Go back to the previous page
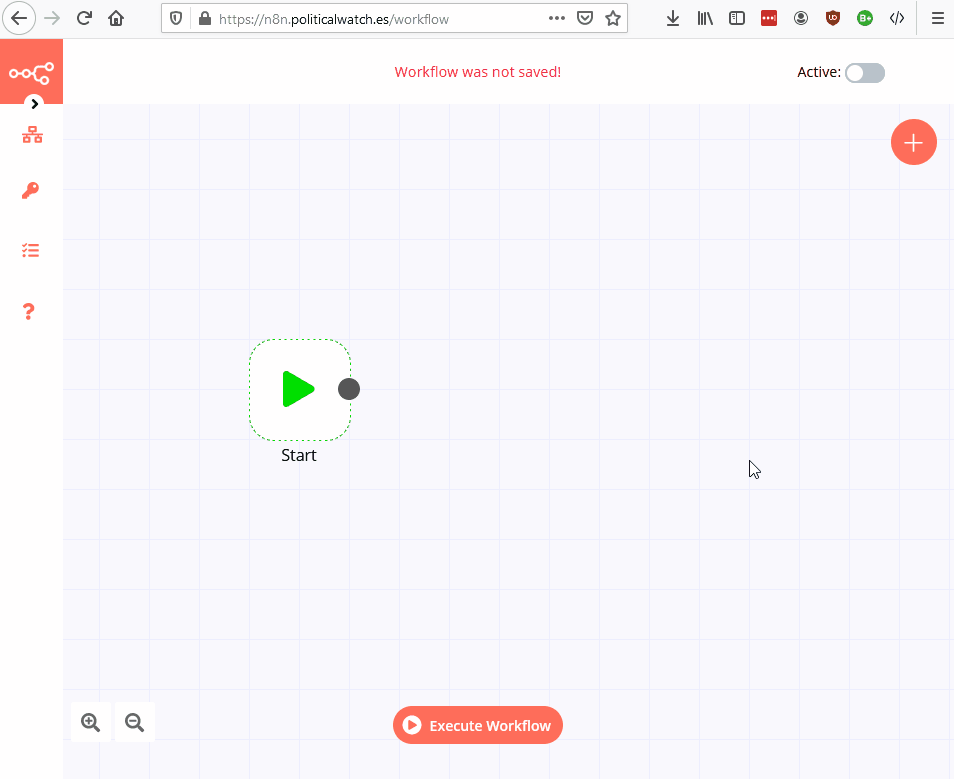Viewport: 954px width, 779px height. [x=19, y=18]
